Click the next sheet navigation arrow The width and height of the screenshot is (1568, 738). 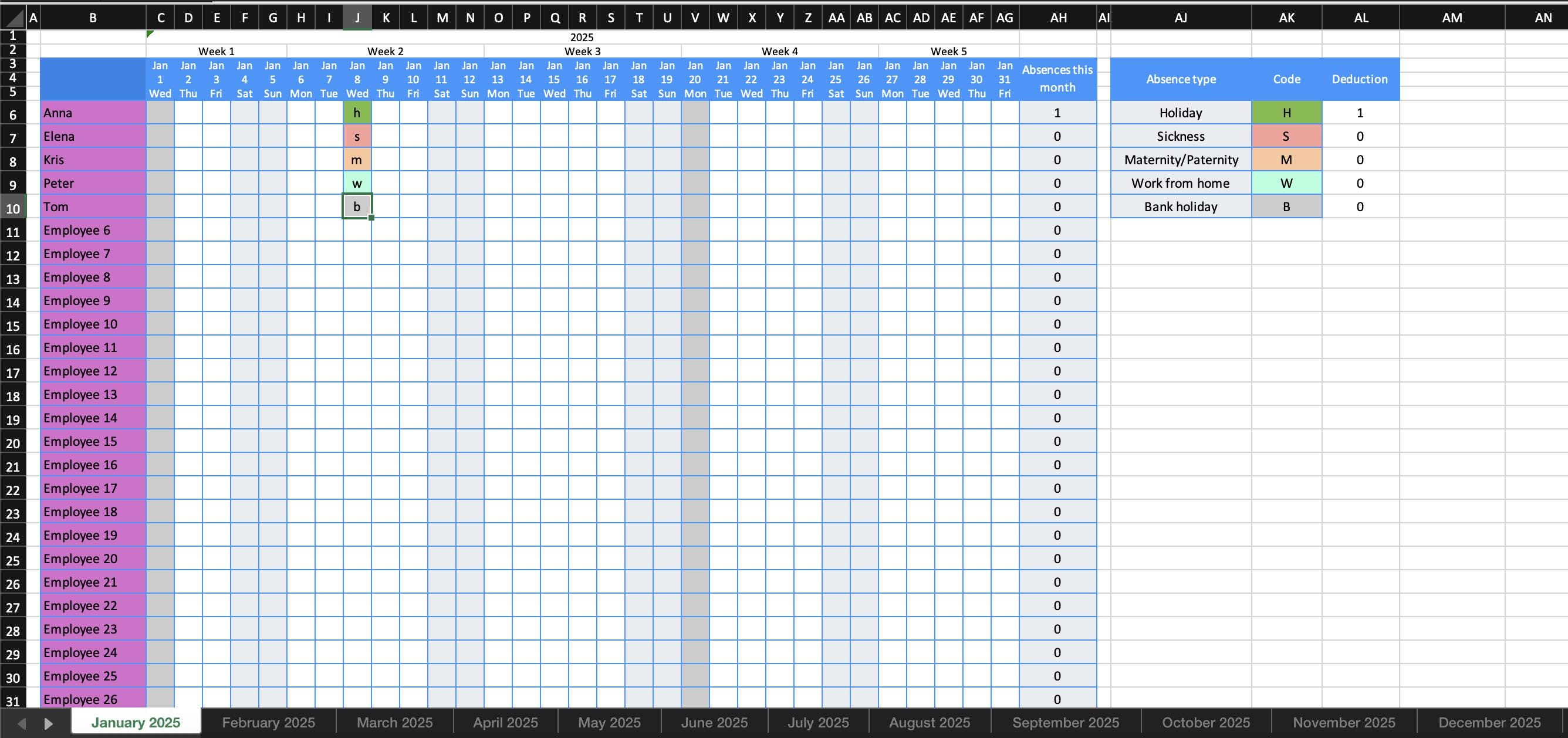[x=49, y=723]
